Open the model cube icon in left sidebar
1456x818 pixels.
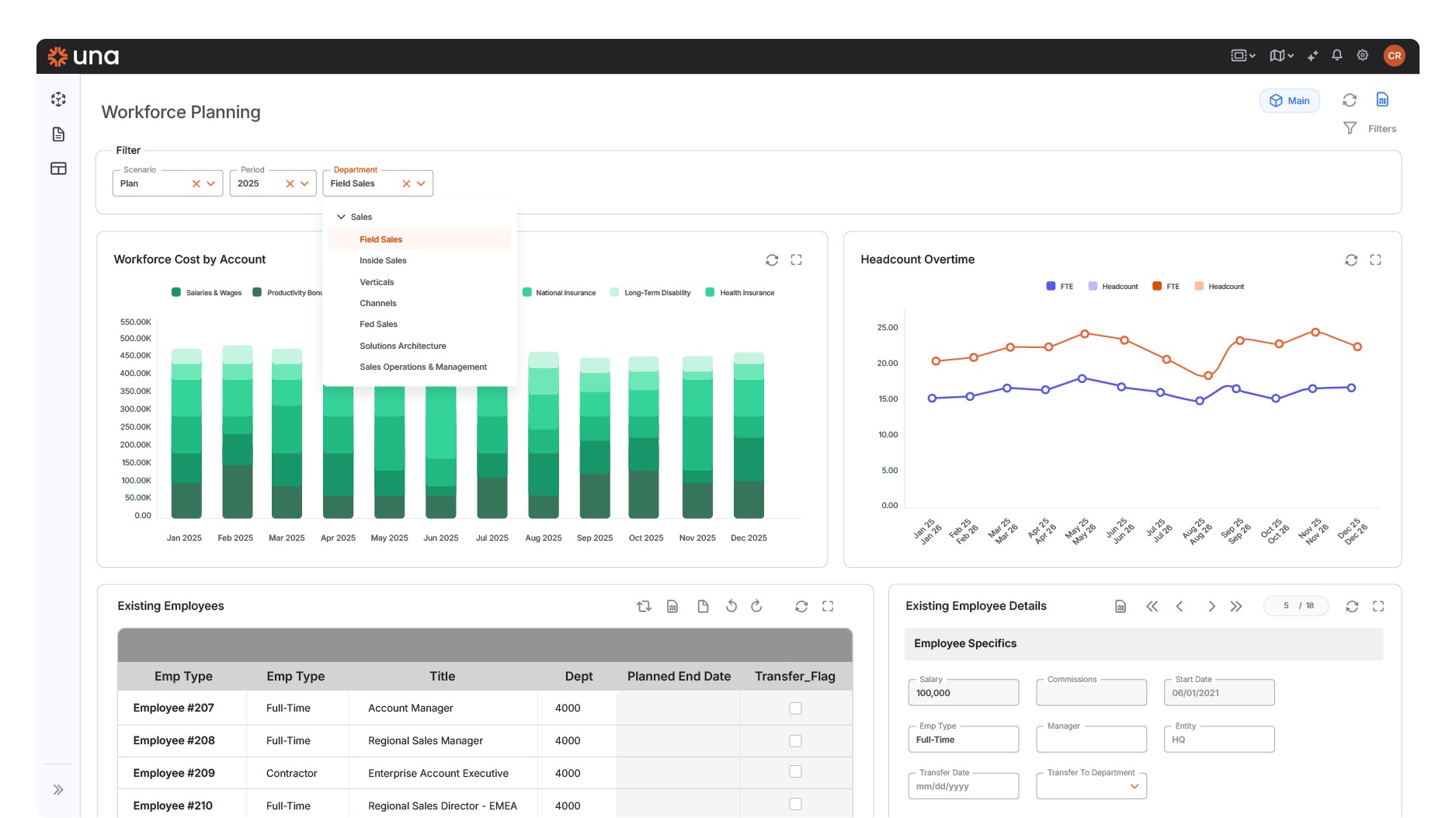(58, 99)
